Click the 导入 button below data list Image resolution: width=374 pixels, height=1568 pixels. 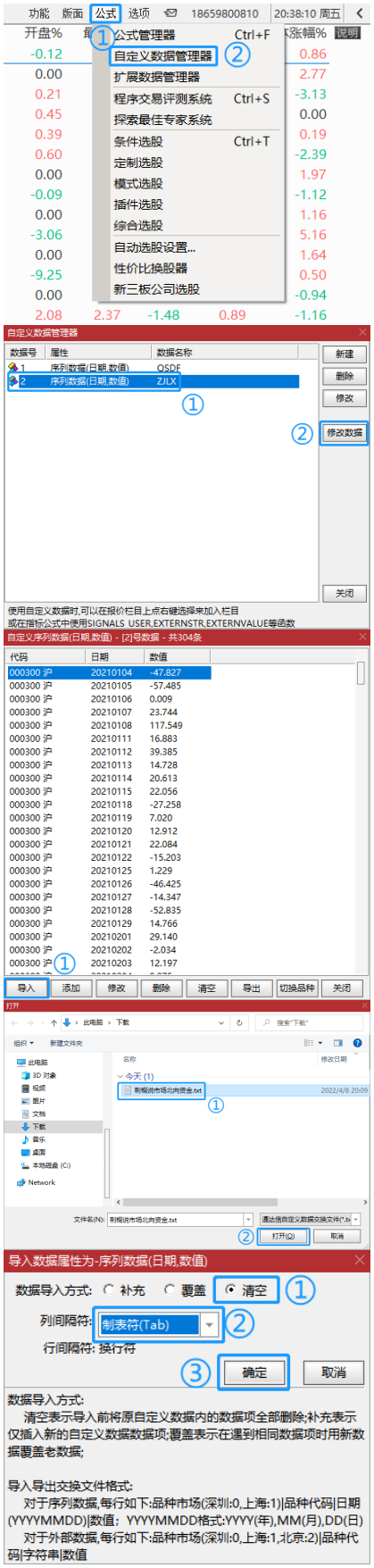(26, 988)
